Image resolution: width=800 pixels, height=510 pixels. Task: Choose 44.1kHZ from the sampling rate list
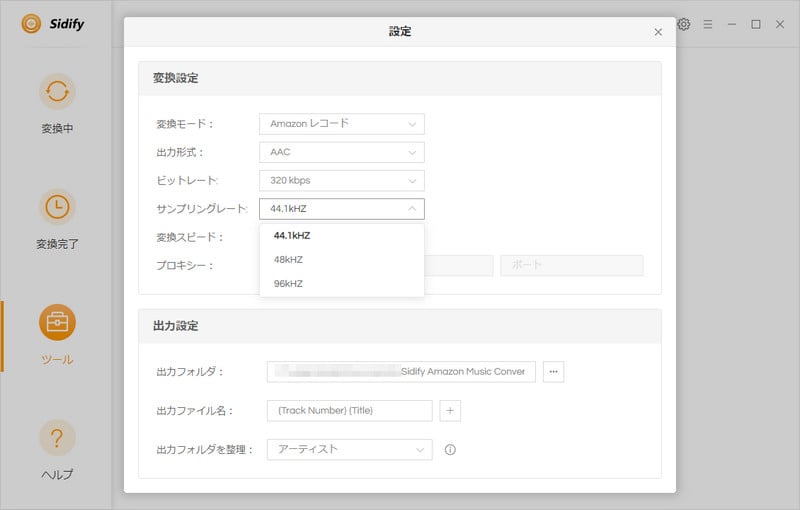[x=342, y=236]
